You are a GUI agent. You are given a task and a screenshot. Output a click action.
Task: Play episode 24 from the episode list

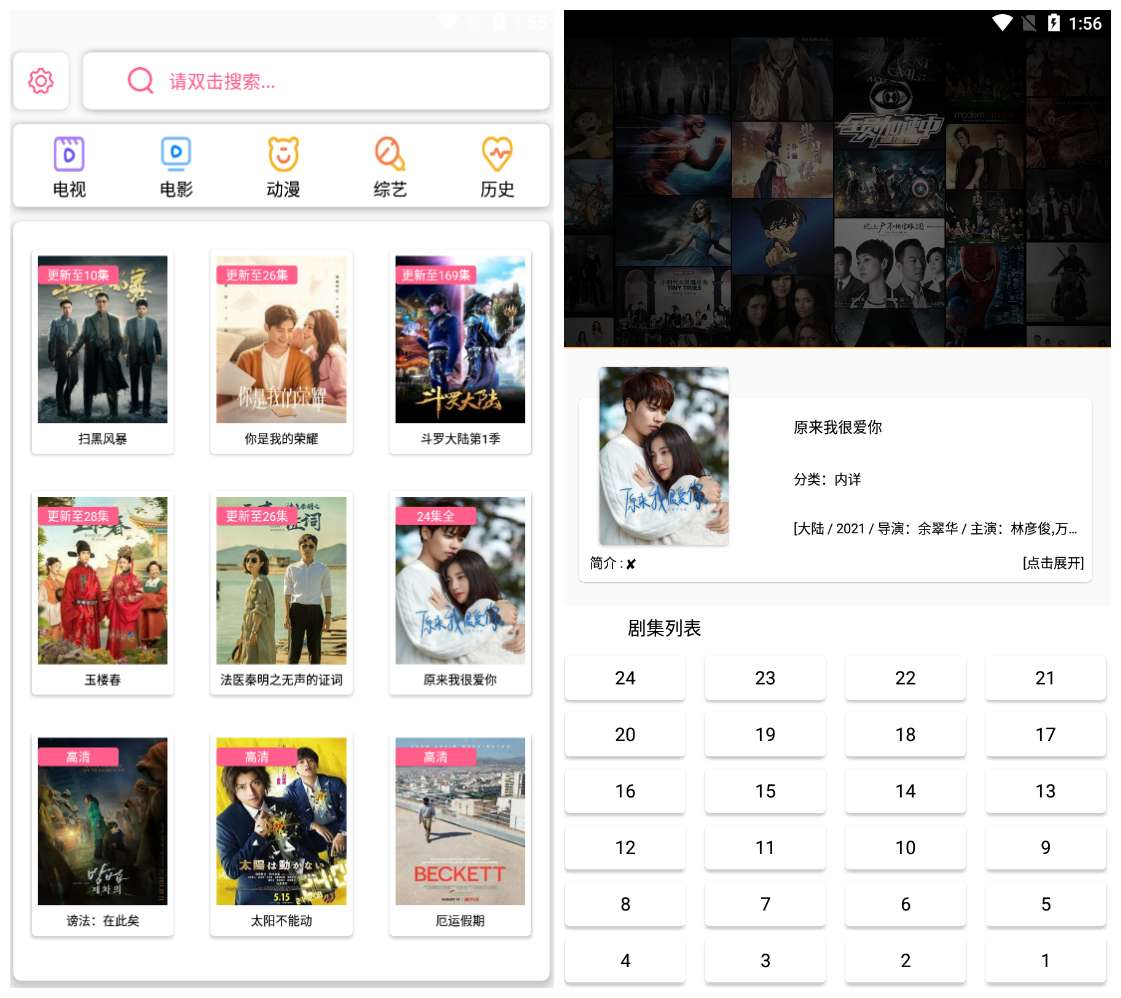(625, 678)
